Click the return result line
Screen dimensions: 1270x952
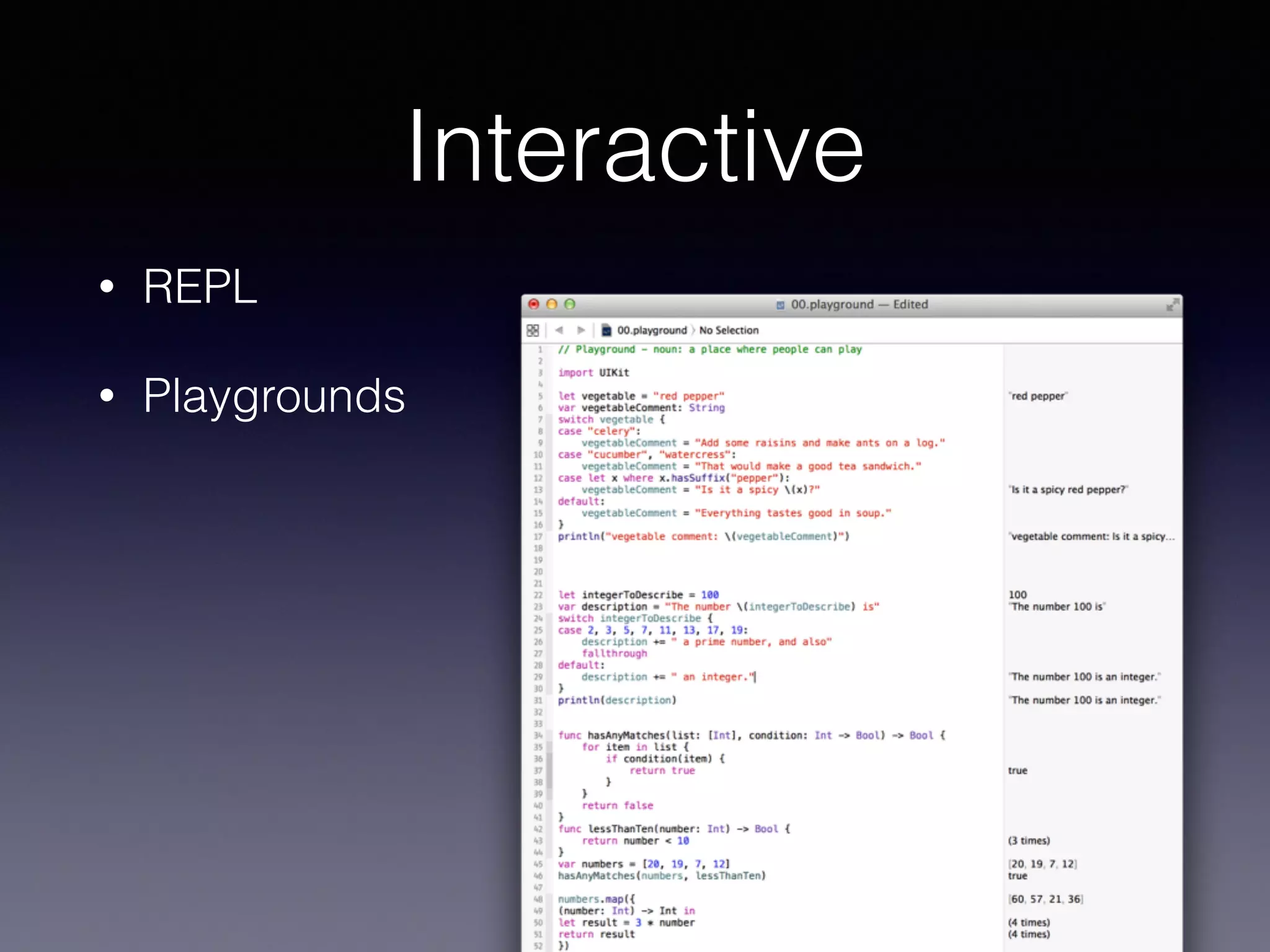(596, 935)
